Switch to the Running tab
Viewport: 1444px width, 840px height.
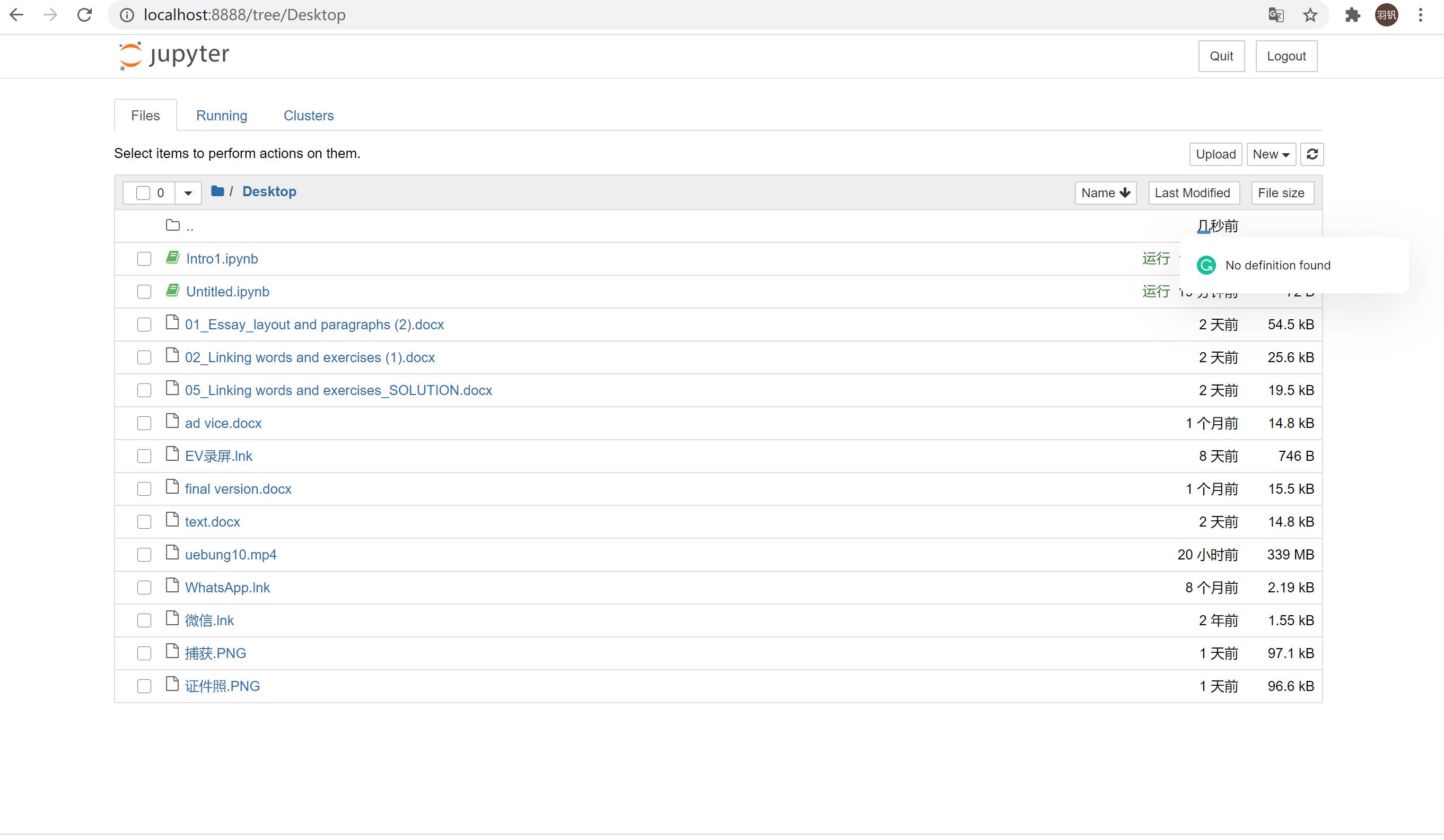tap(221, 116)
